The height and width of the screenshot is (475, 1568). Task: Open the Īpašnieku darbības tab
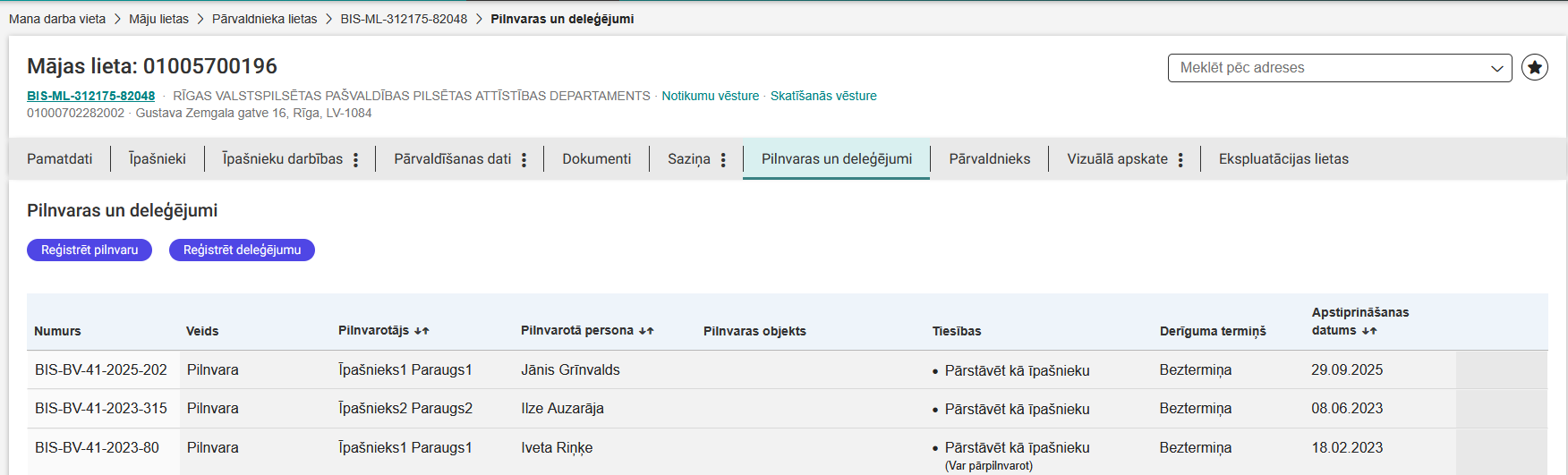tap(282, 158)
